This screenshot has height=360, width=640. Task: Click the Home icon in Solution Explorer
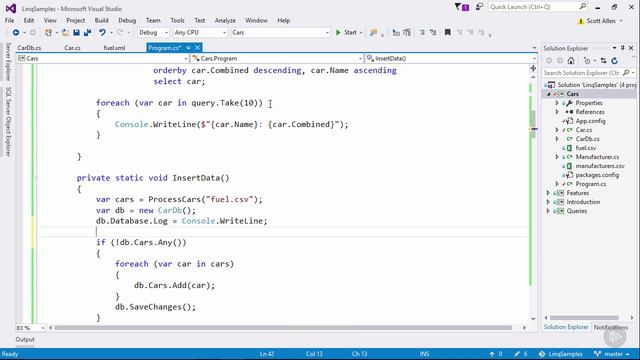click(x=571, y=61)
